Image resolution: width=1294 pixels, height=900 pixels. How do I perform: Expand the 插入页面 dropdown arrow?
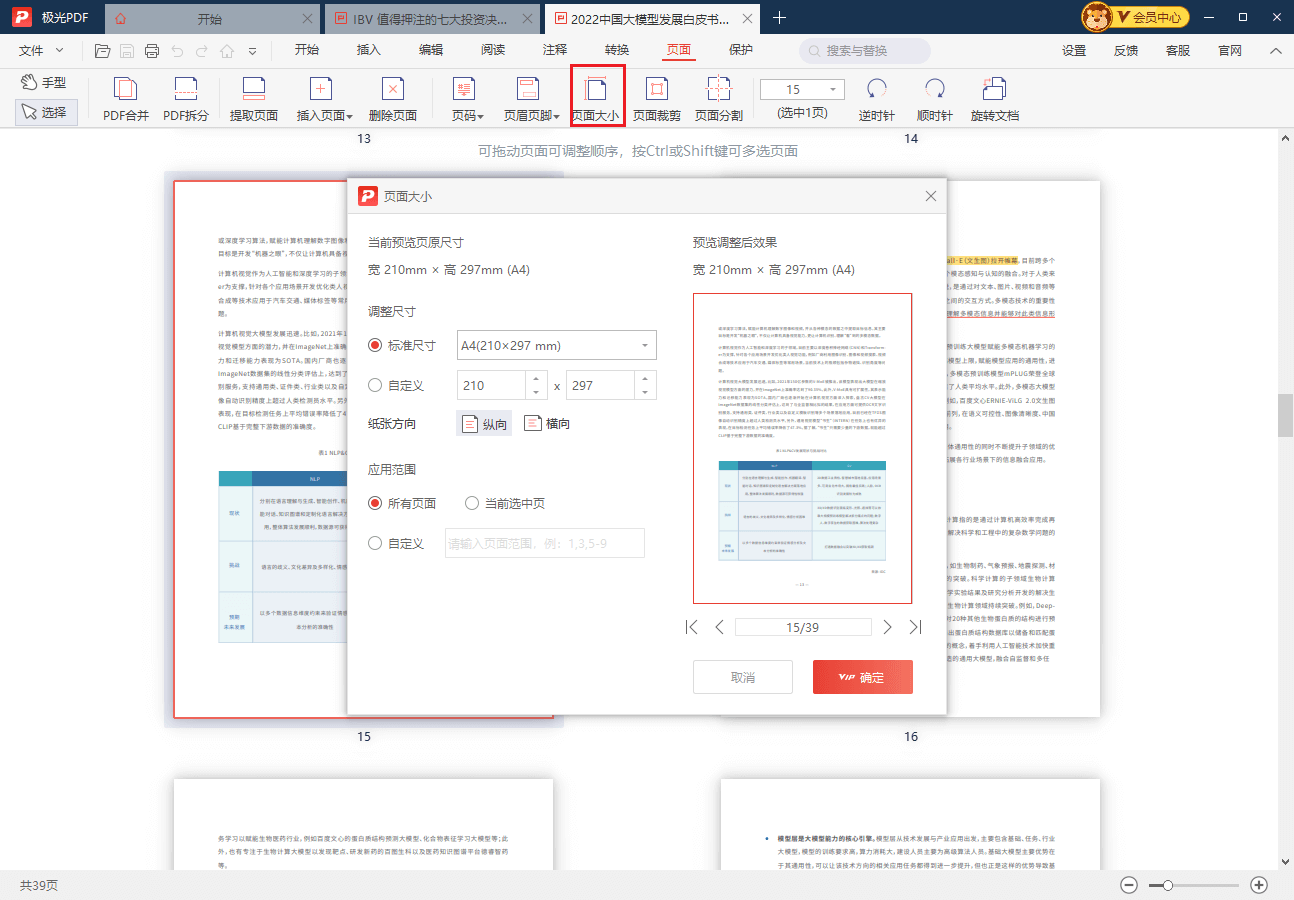350,117
